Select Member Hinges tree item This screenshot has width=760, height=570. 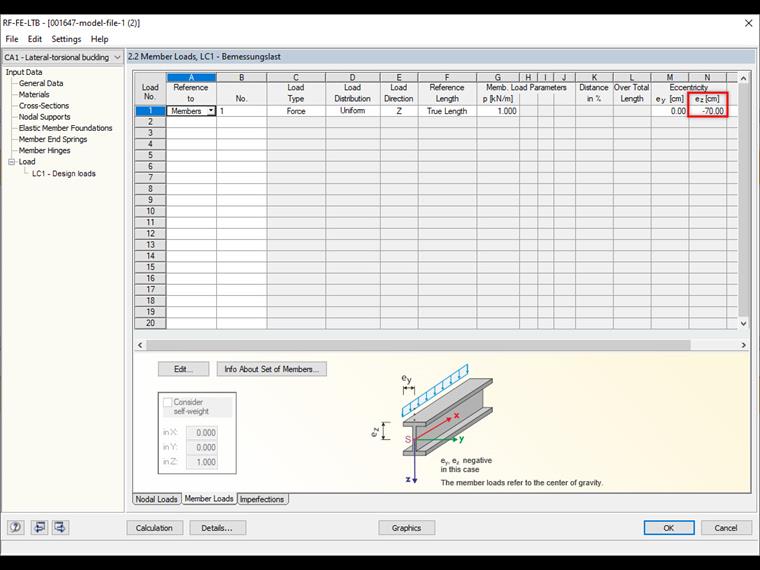[45, 150]
